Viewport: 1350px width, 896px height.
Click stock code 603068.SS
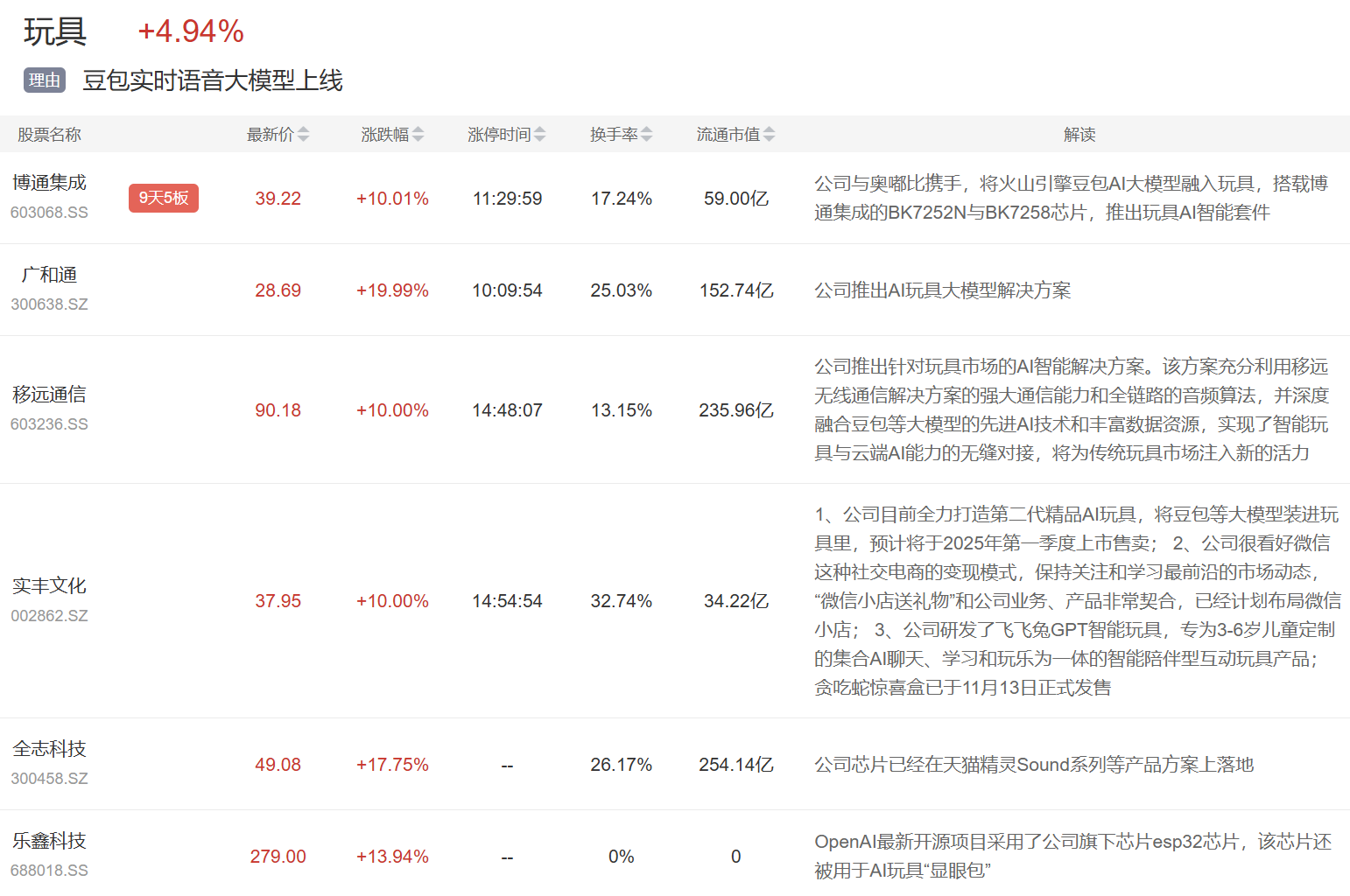49,213
